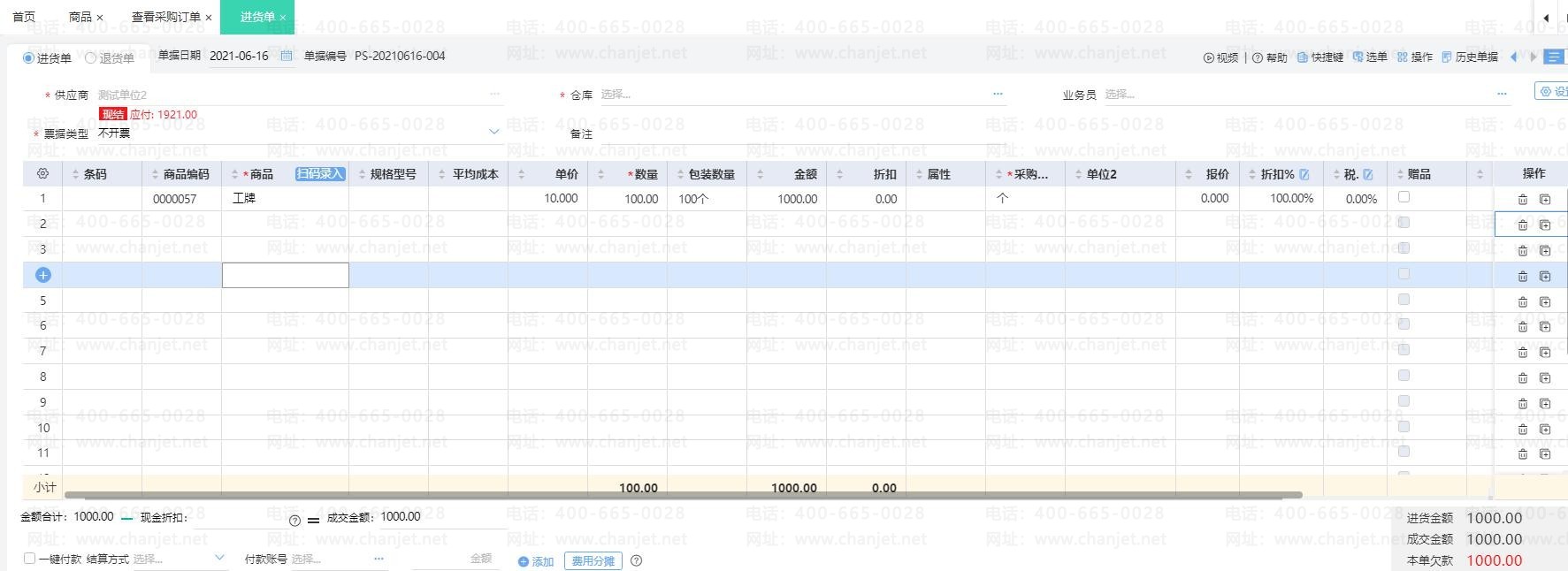Click the 视频 video play icon
The height and width of the screenshot is (571, 1568).
click(1209, 57)
